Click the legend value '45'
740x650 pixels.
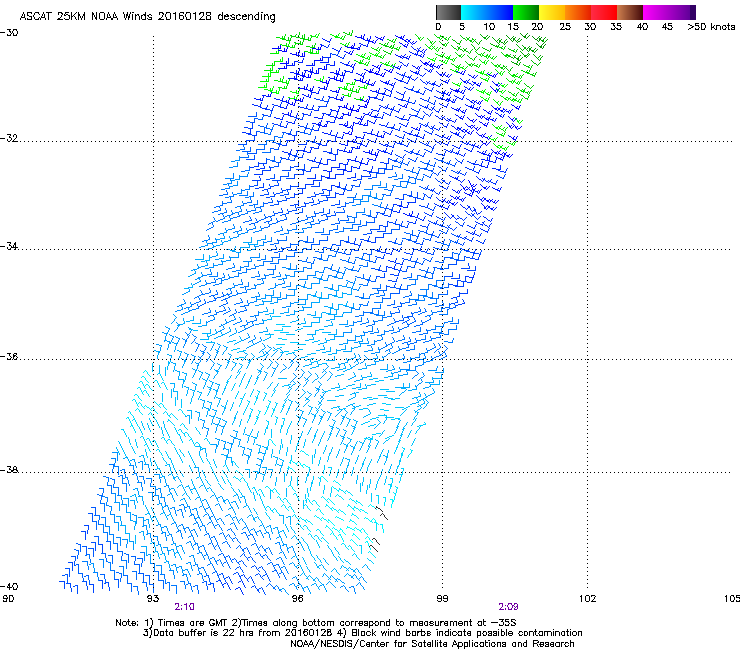point(667,27)
